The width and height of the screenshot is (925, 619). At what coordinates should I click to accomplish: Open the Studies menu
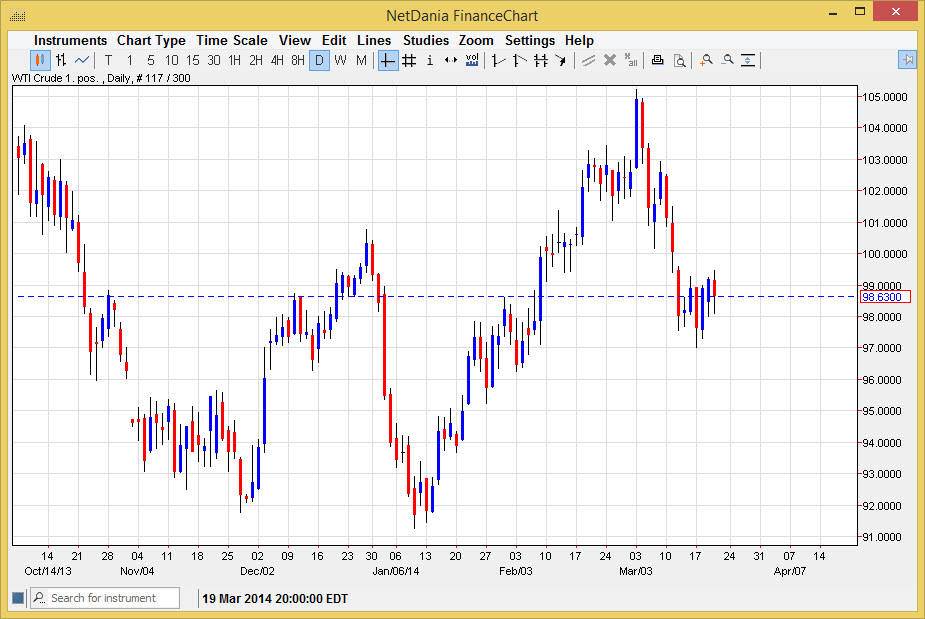pos(425,40)
